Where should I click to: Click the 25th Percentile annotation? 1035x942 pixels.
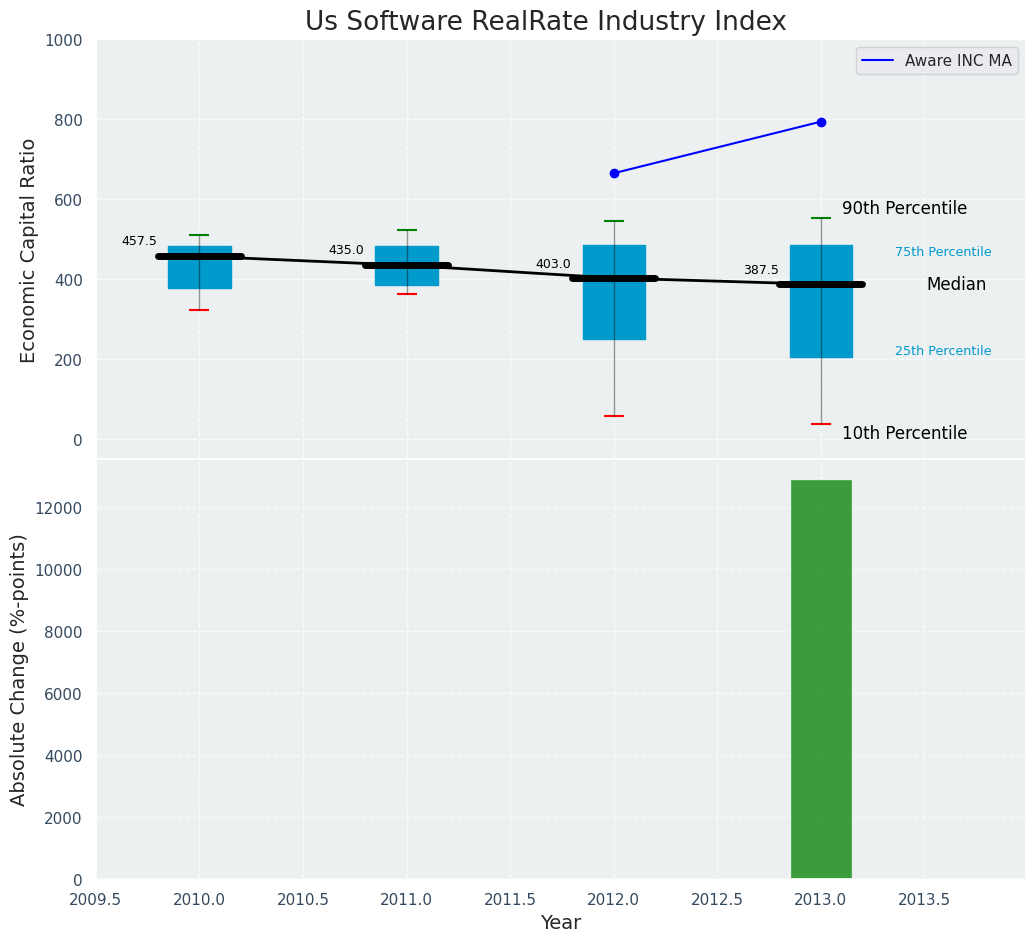tap(943, 351)
